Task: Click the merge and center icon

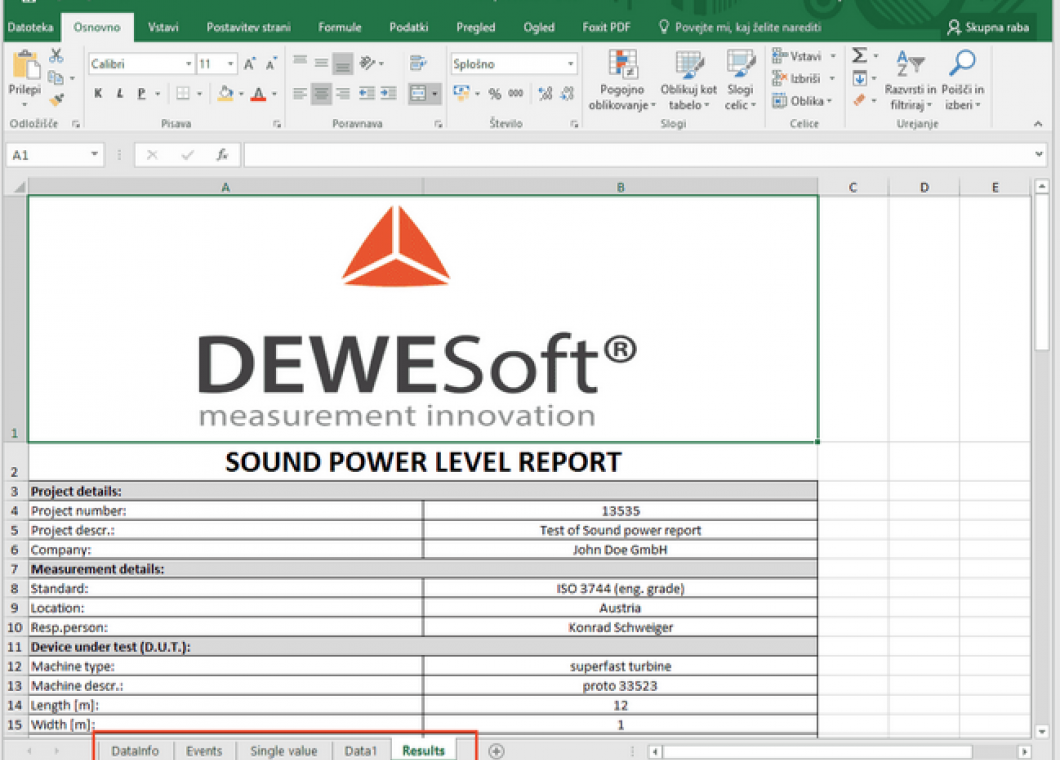Action: [418, 93]
